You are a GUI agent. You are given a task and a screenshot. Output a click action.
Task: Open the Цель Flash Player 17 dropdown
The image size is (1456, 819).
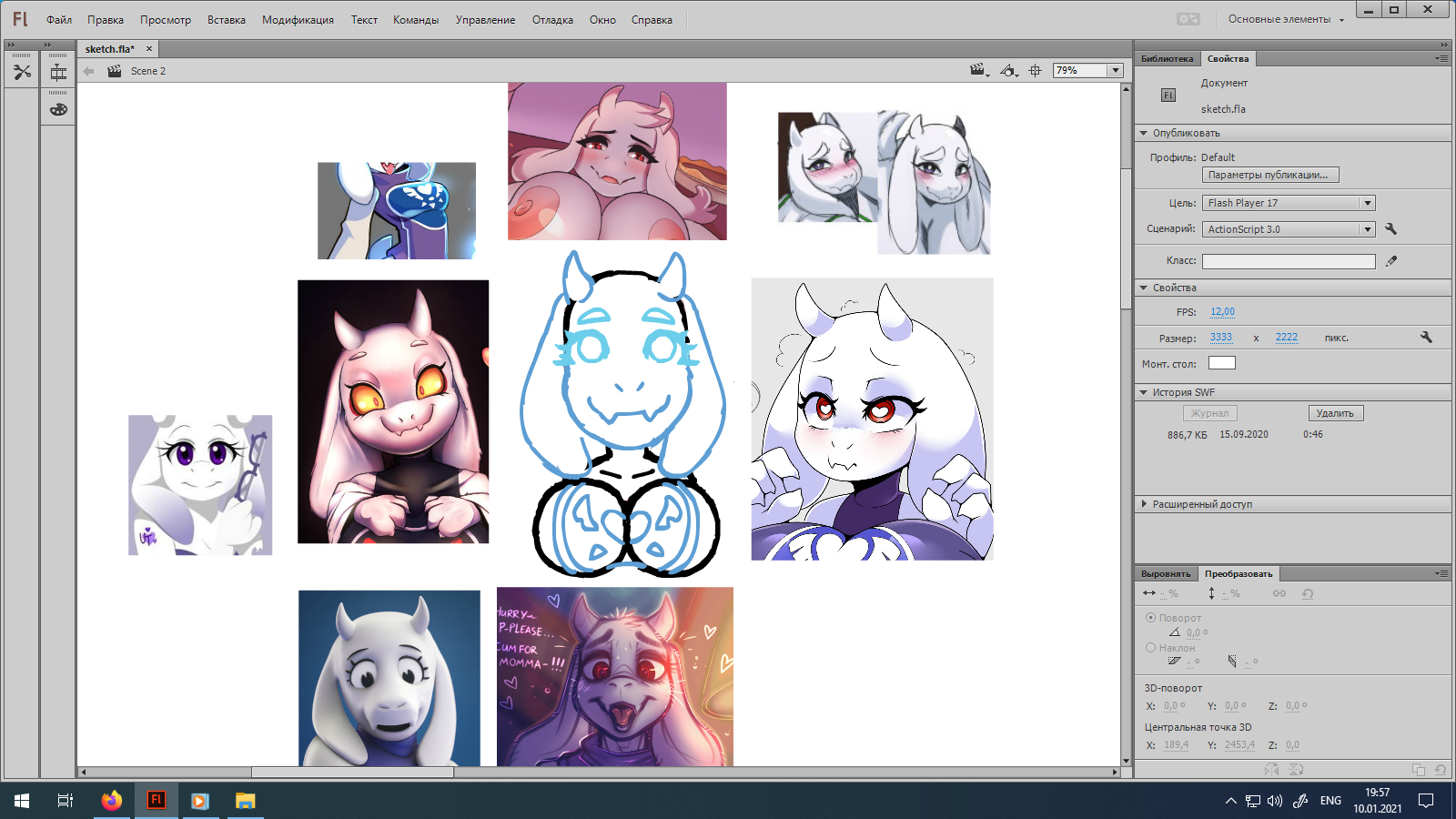pyautogui.click(x=1289, y=203)
